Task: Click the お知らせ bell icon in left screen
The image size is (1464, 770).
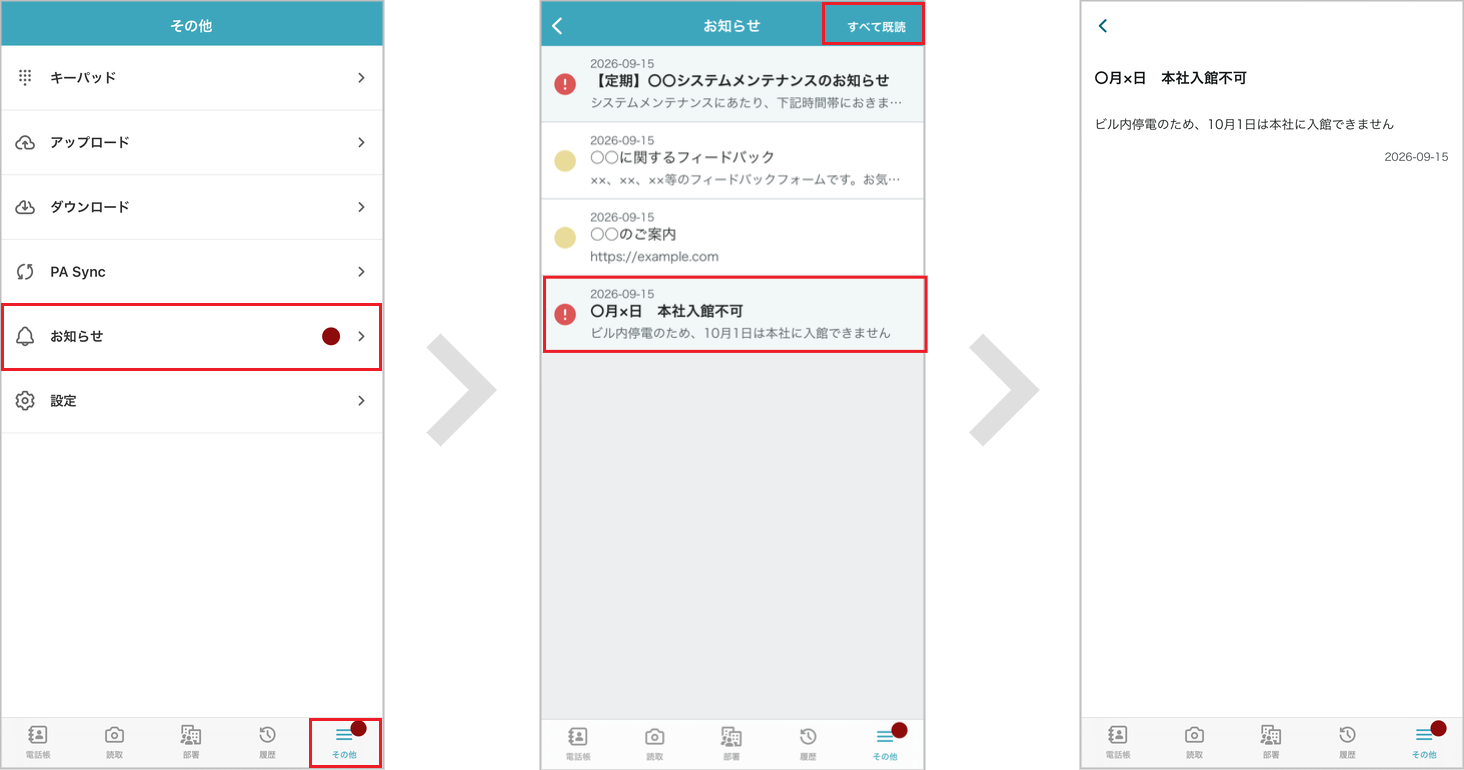Action: [x=25, y=336]
